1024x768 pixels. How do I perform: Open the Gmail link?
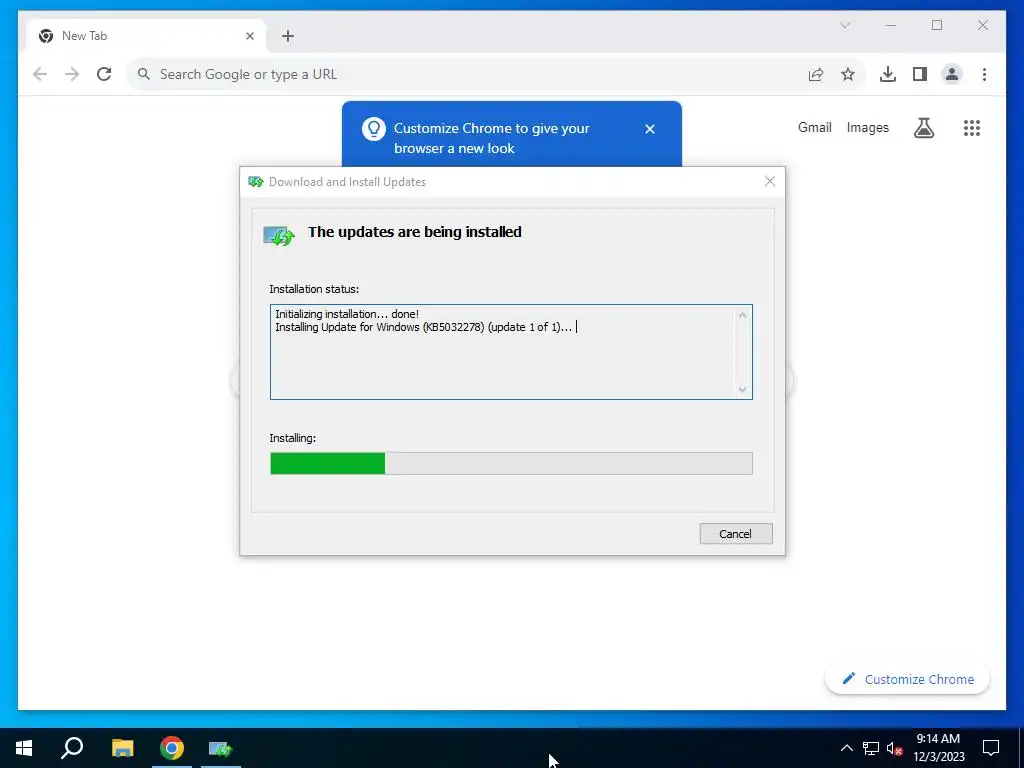(814, 127)
